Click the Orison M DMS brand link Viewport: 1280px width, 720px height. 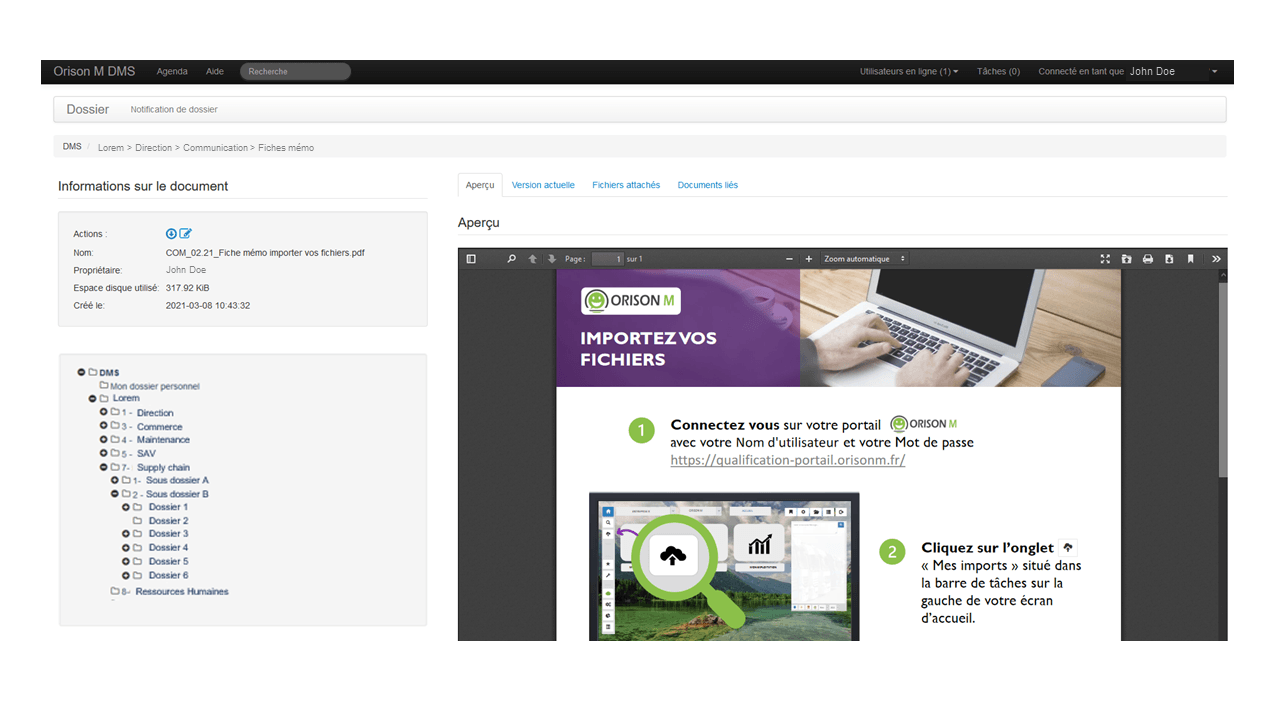[95, 72]
